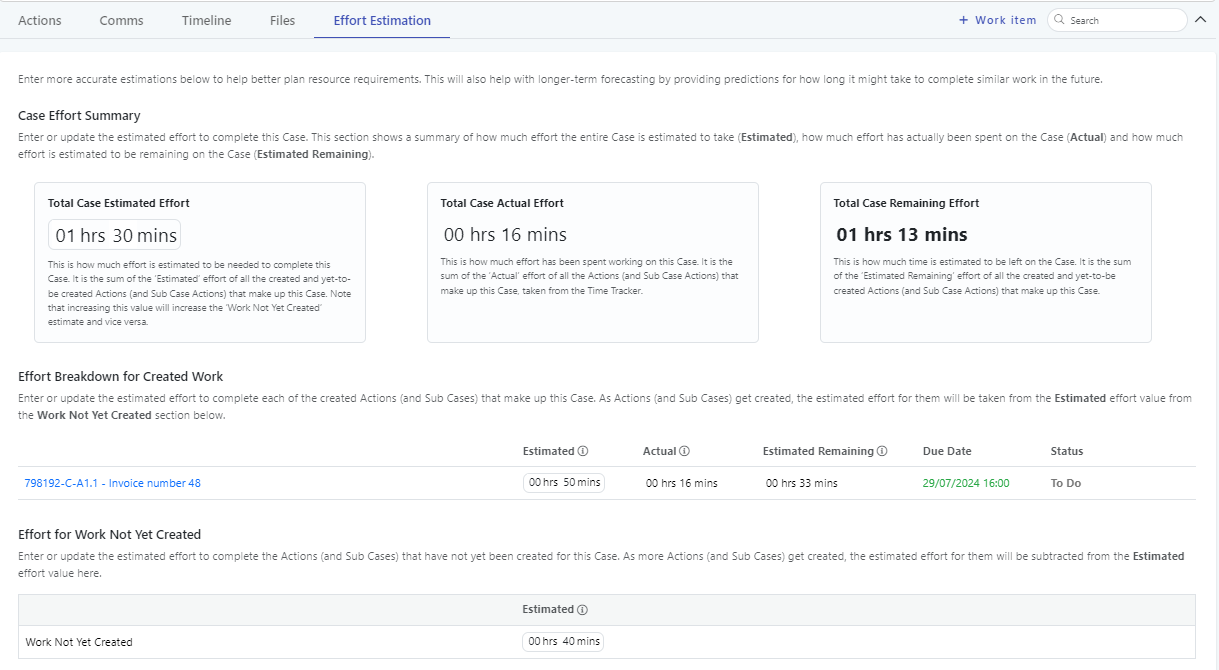
Task: Select the Effort Estimation tab
Action: [x=382, y=20]
